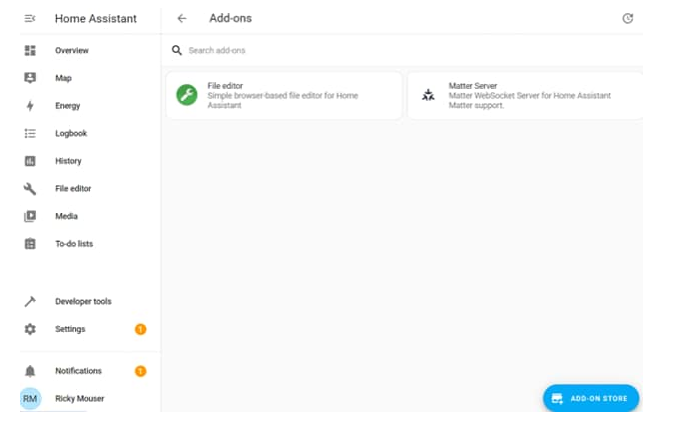Click the File editor wrench icon in sidebar

click(30, 189)
